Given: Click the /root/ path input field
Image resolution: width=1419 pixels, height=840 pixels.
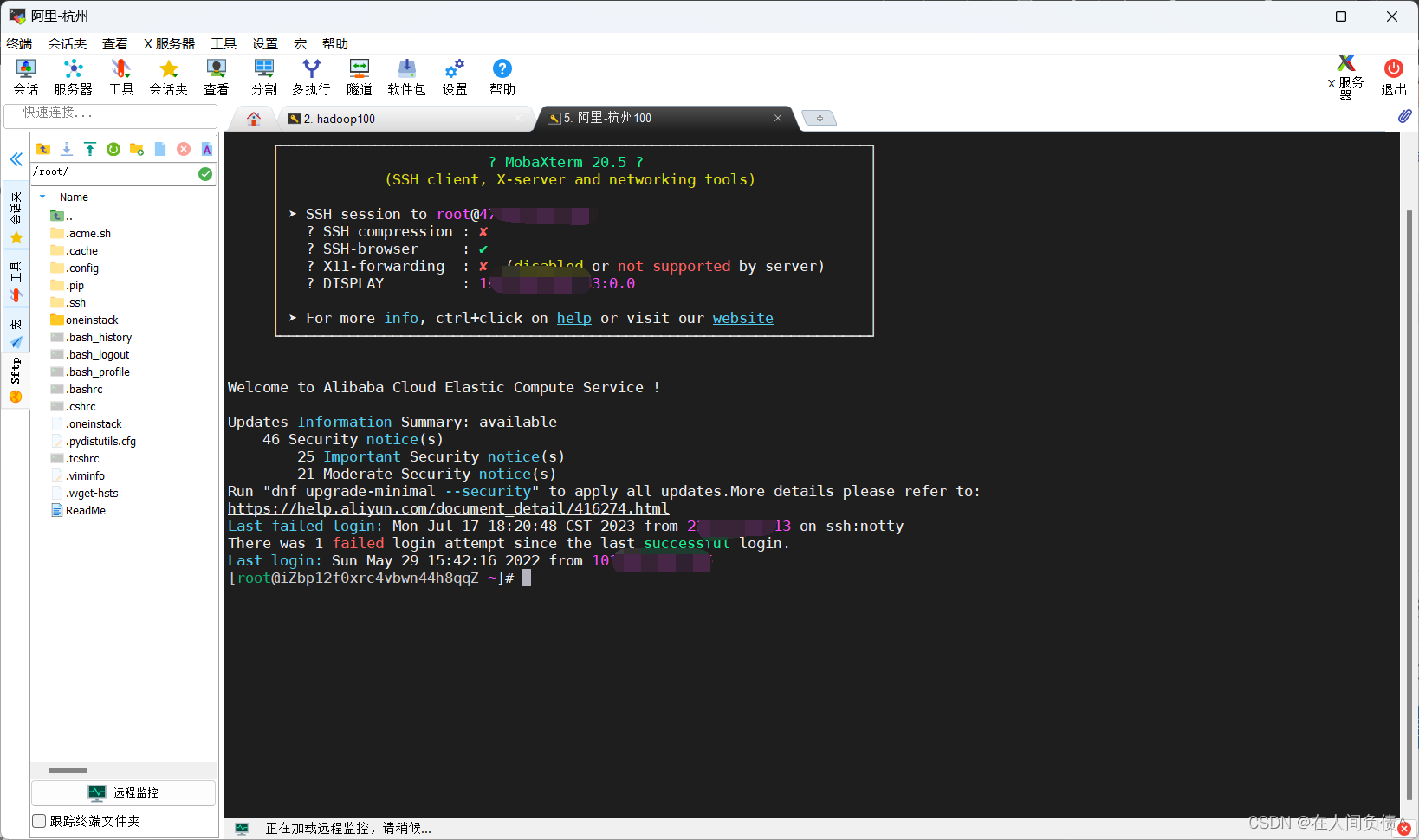Looking at the screenshot, I should [x=113, y=172].
